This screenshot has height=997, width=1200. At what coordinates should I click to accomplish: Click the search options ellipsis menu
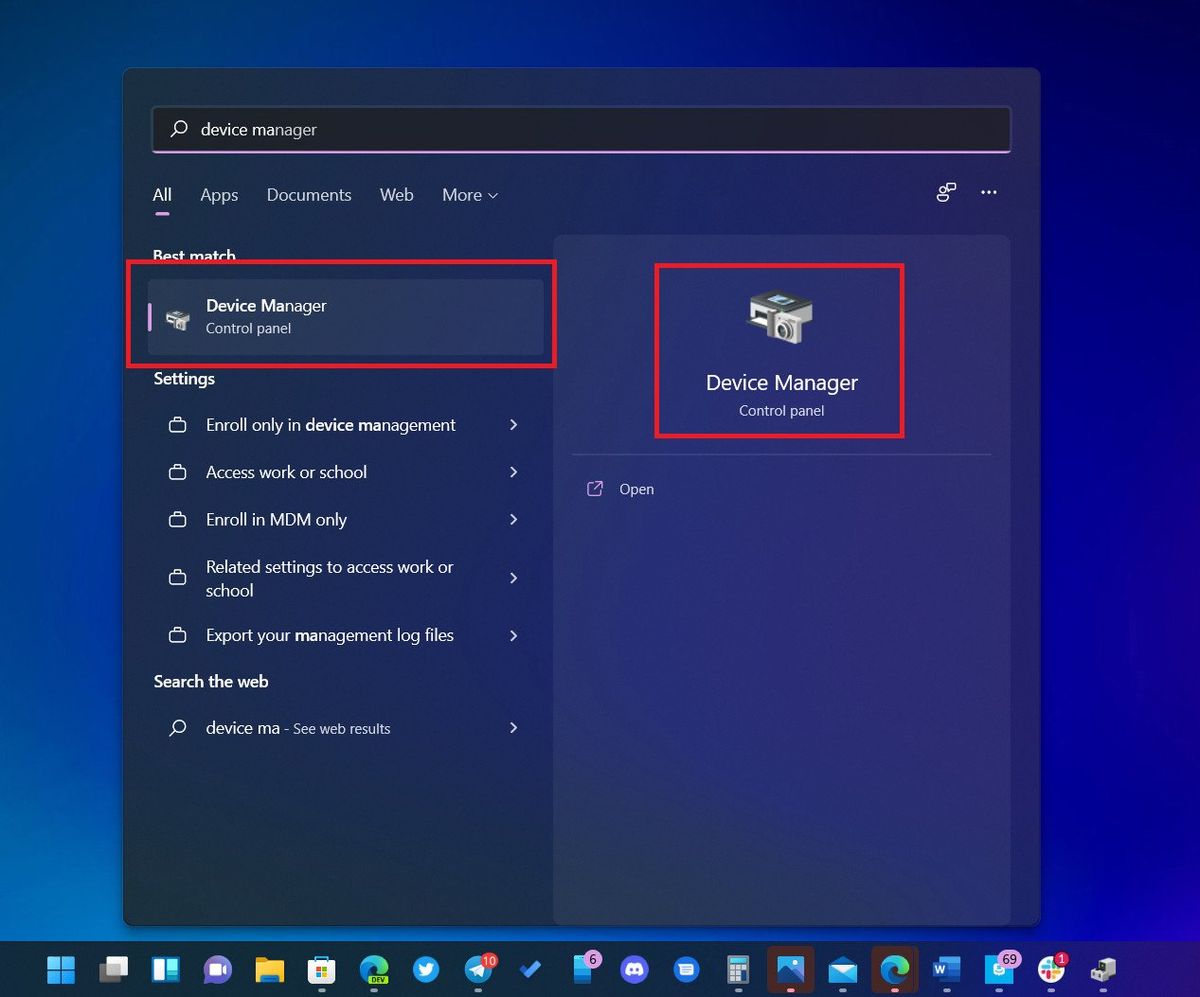989,192
